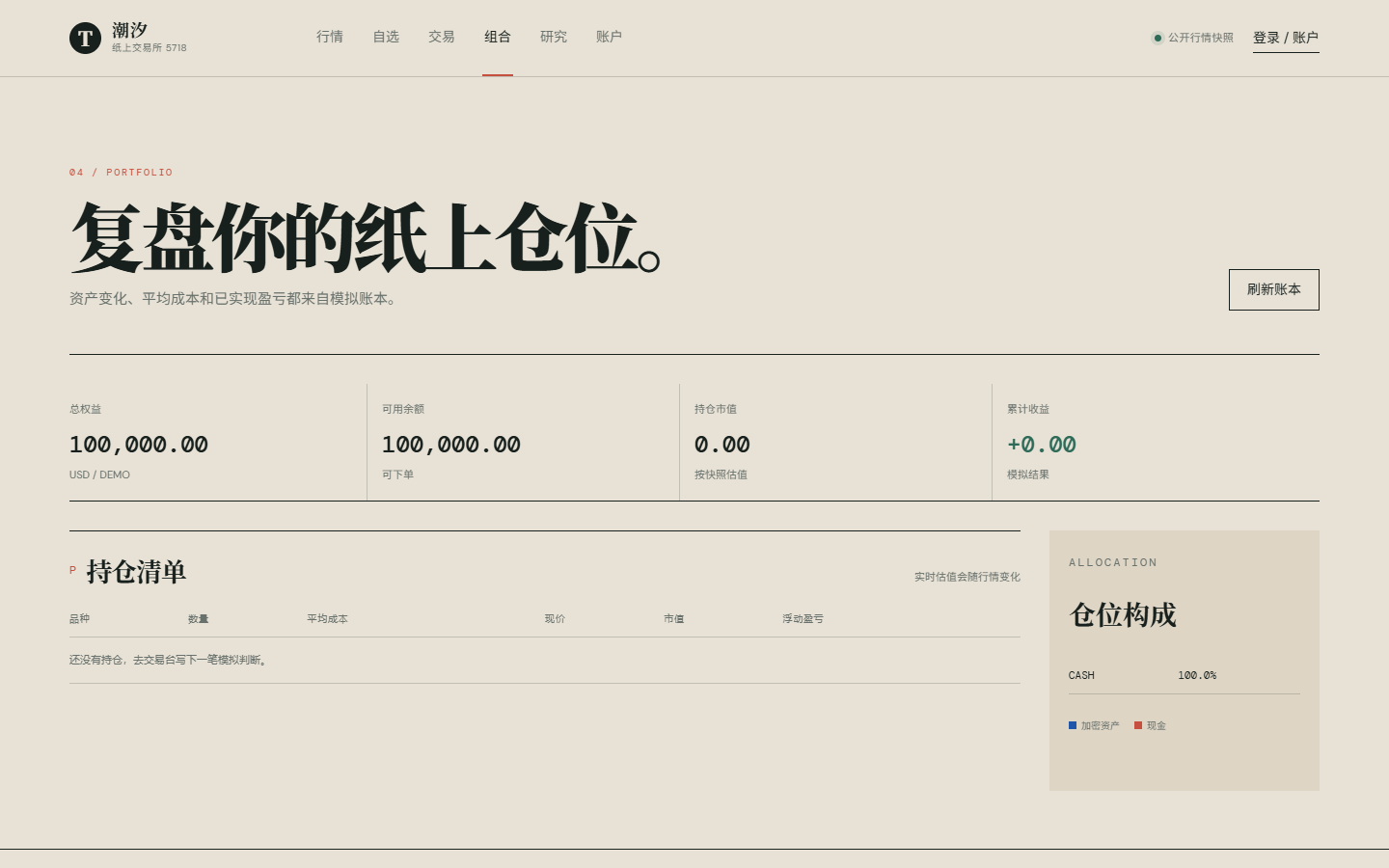The image size is (1389, 868).
Task: Open the 行情 nav tab
Action: pyautogui.click(x=330, y=37)
